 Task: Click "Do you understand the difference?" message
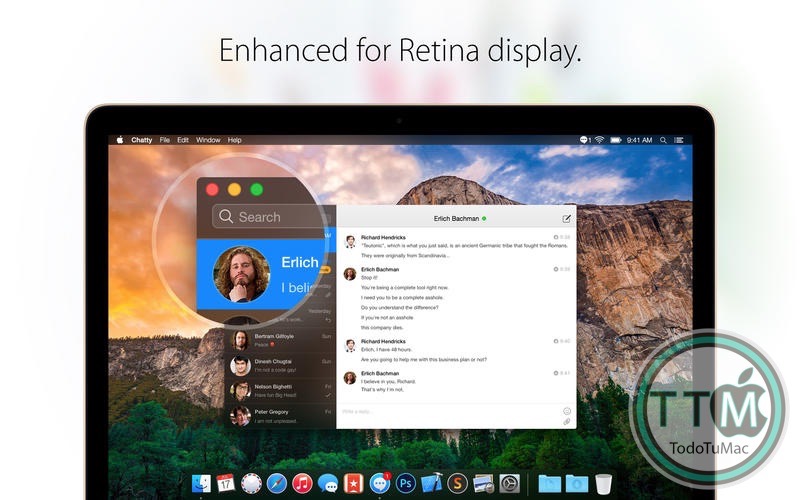tap(399, 308)
